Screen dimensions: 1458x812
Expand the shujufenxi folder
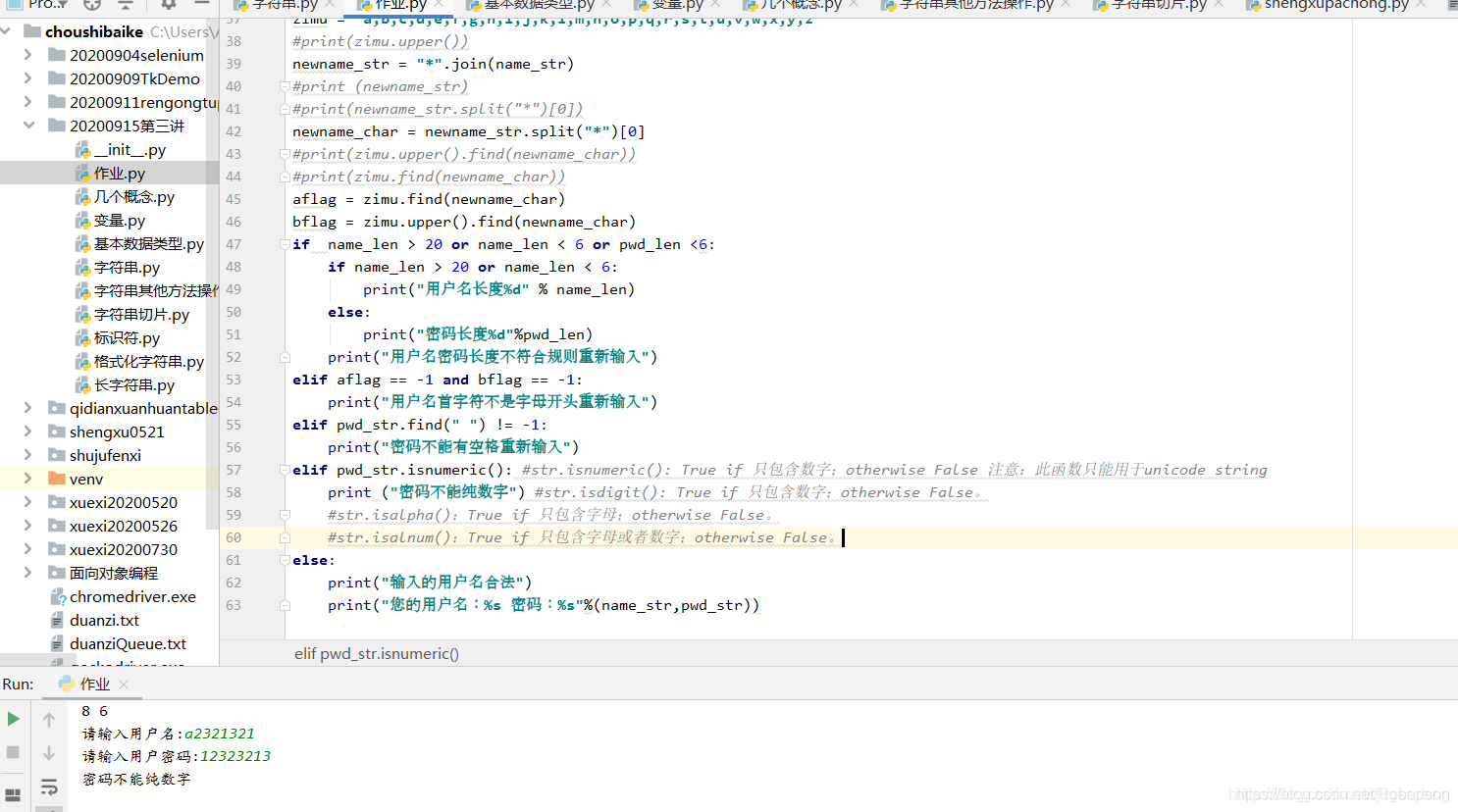coord(28,455)
